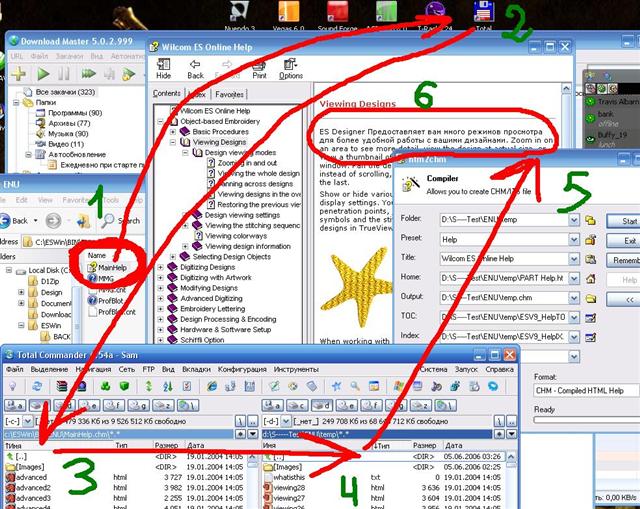Click the Back arrow in Wilcom Help toolbar
Screen dimensions: 640x509
click(x=195, y=68)
